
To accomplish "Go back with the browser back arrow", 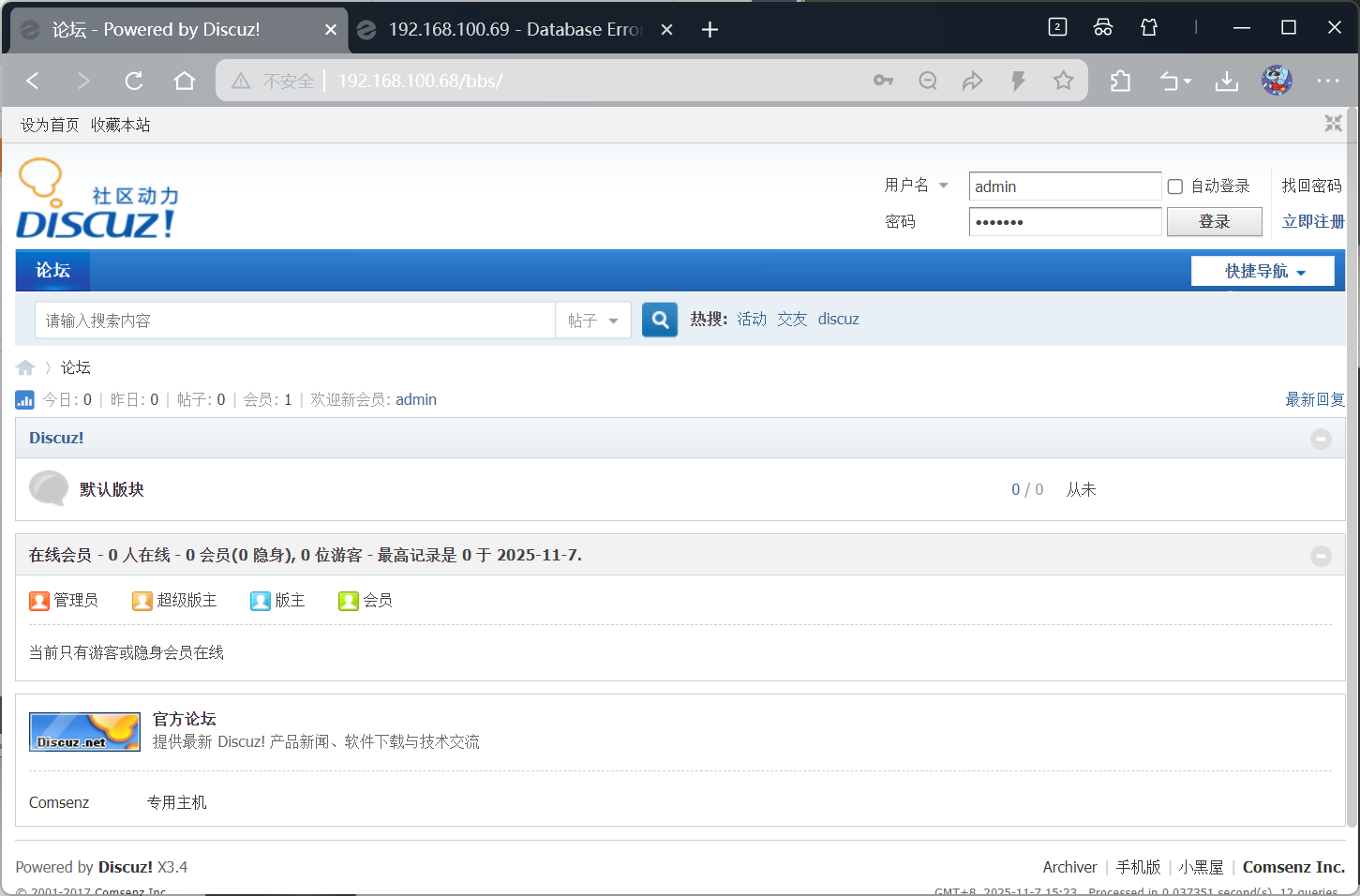I will coord(33,81).
